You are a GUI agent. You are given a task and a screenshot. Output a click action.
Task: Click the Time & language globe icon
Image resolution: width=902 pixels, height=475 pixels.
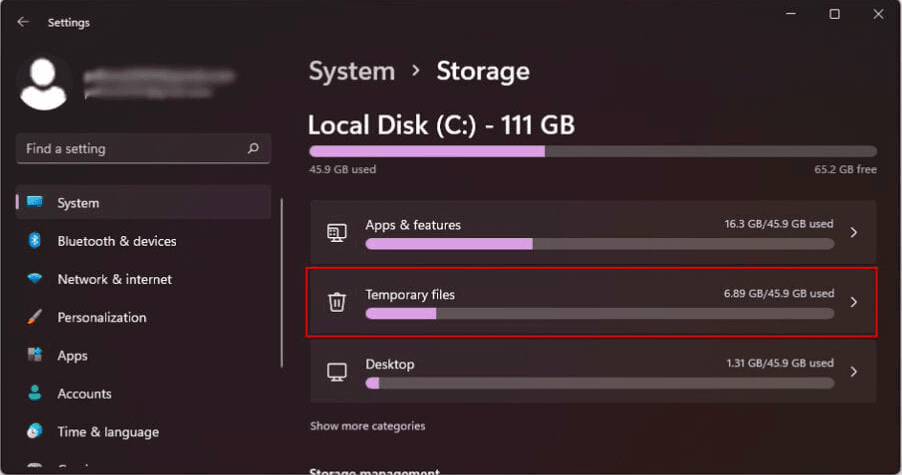pos(36,431)
